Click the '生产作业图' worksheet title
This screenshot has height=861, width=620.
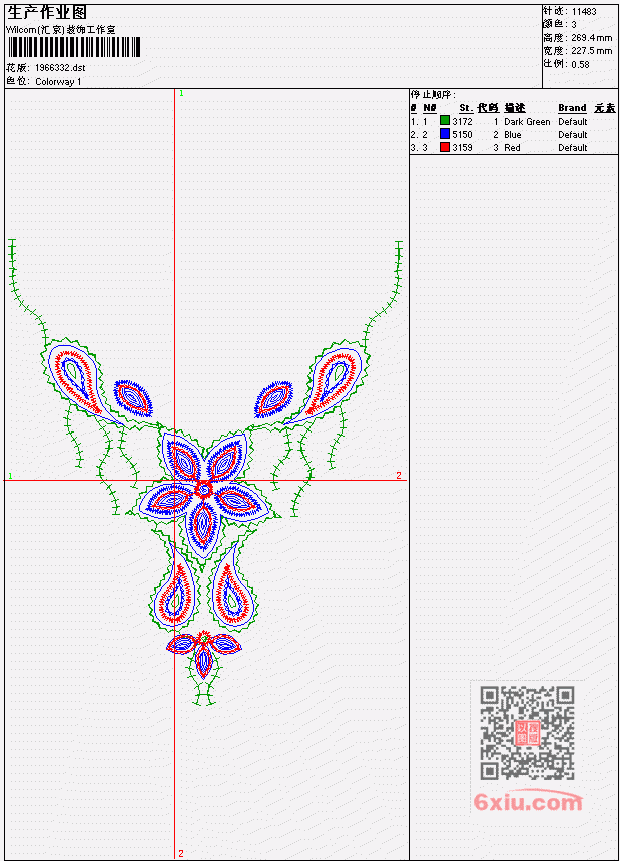(47, 12)
